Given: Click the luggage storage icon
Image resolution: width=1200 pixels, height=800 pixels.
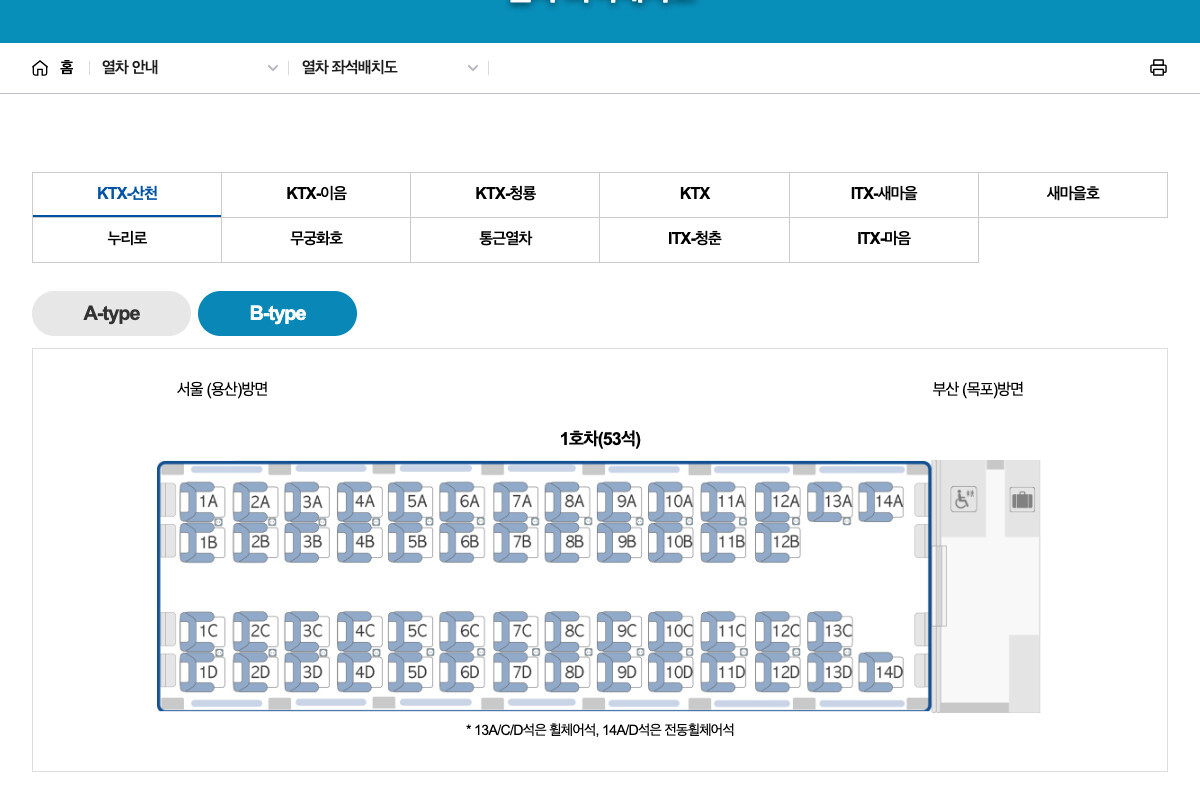Looking at the screenshot, I should tap(1022, 499).
